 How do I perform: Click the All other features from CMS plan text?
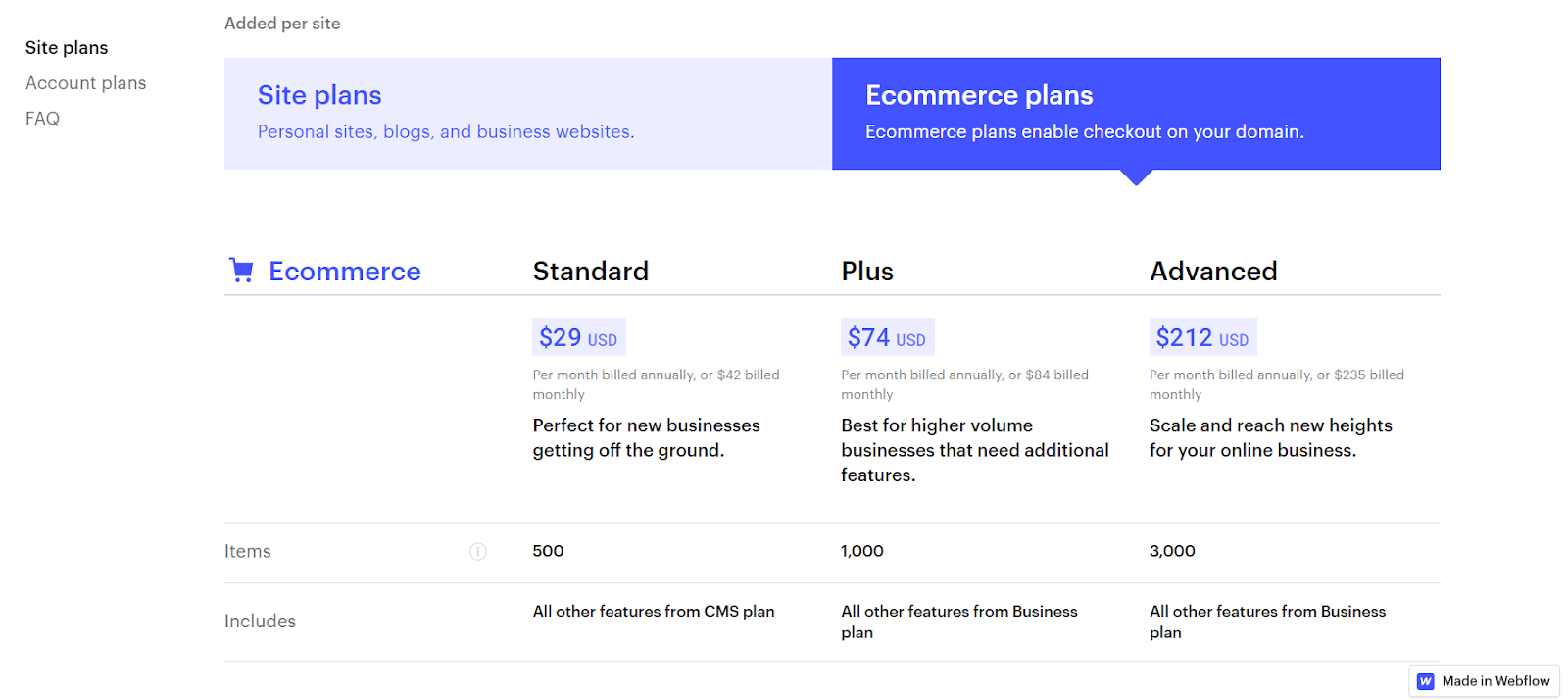654,612
